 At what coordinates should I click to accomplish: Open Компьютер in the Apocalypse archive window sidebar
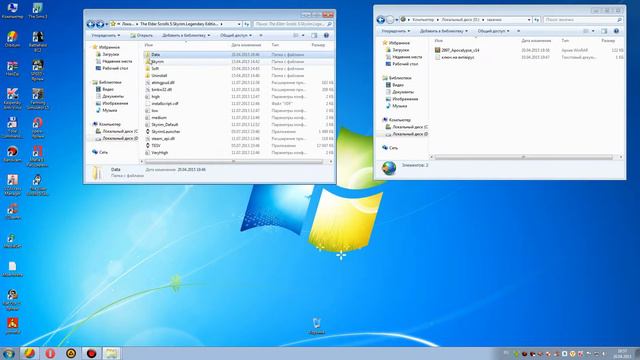pyautogui.click(x=396, y=120)
